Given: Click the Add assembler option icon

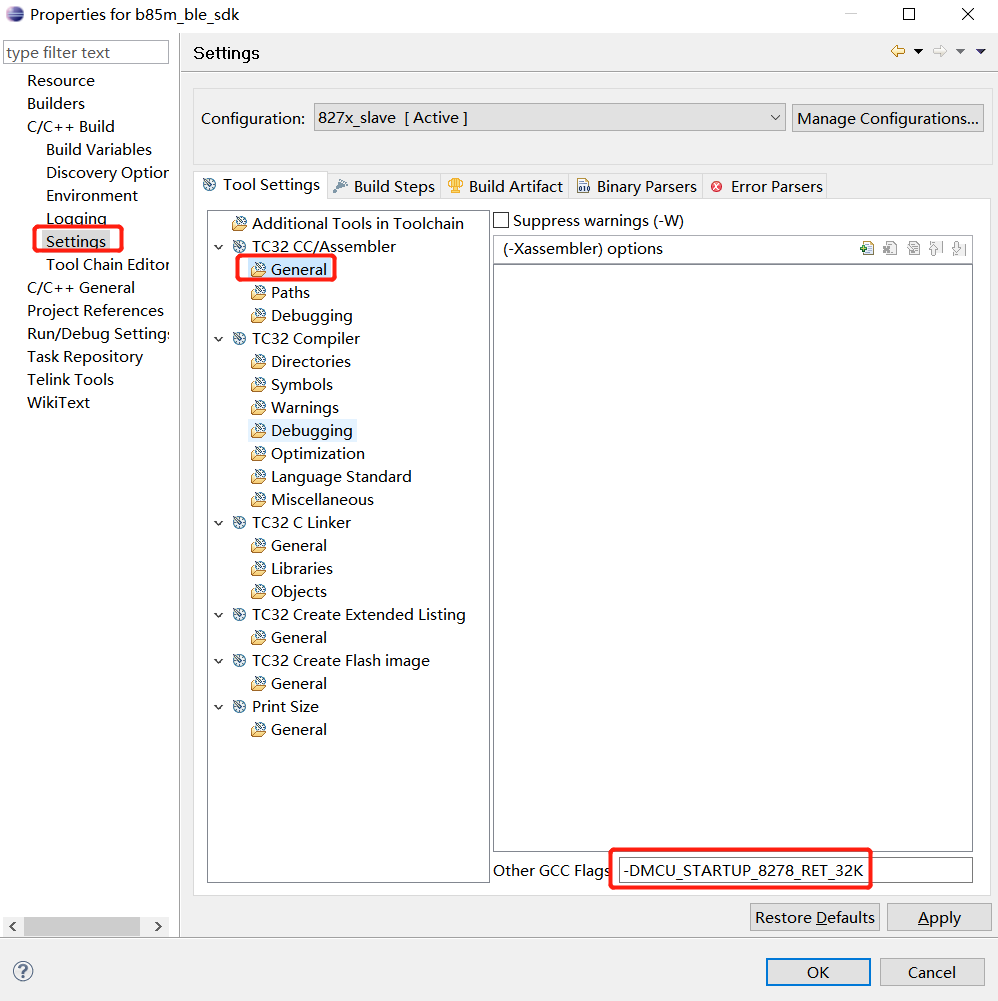Looking at the screenshot, I should pyautogui.click(x=867, y=249).
